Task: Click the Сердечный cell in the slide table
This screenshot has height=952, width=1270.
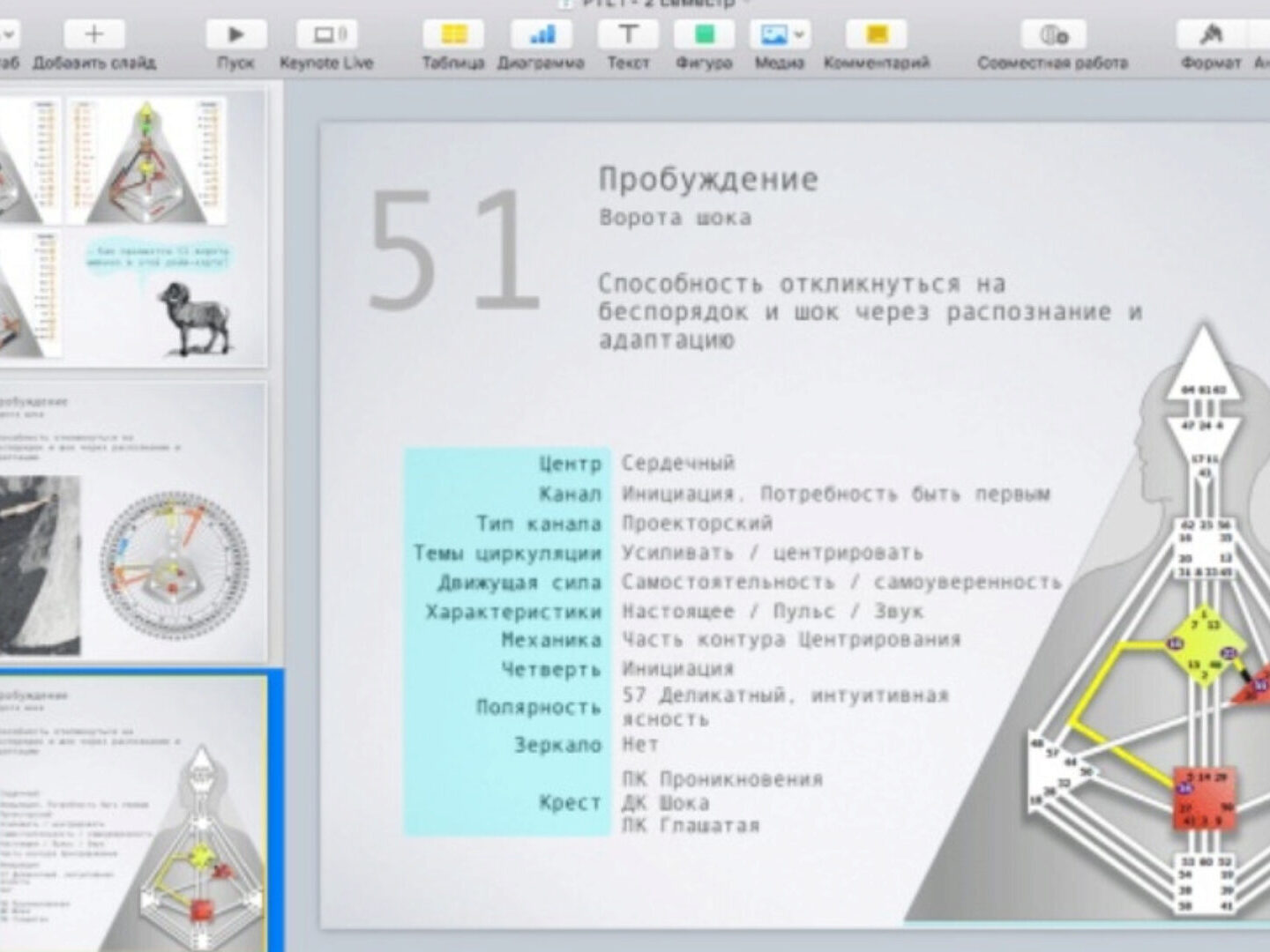Action: (677, 463)
